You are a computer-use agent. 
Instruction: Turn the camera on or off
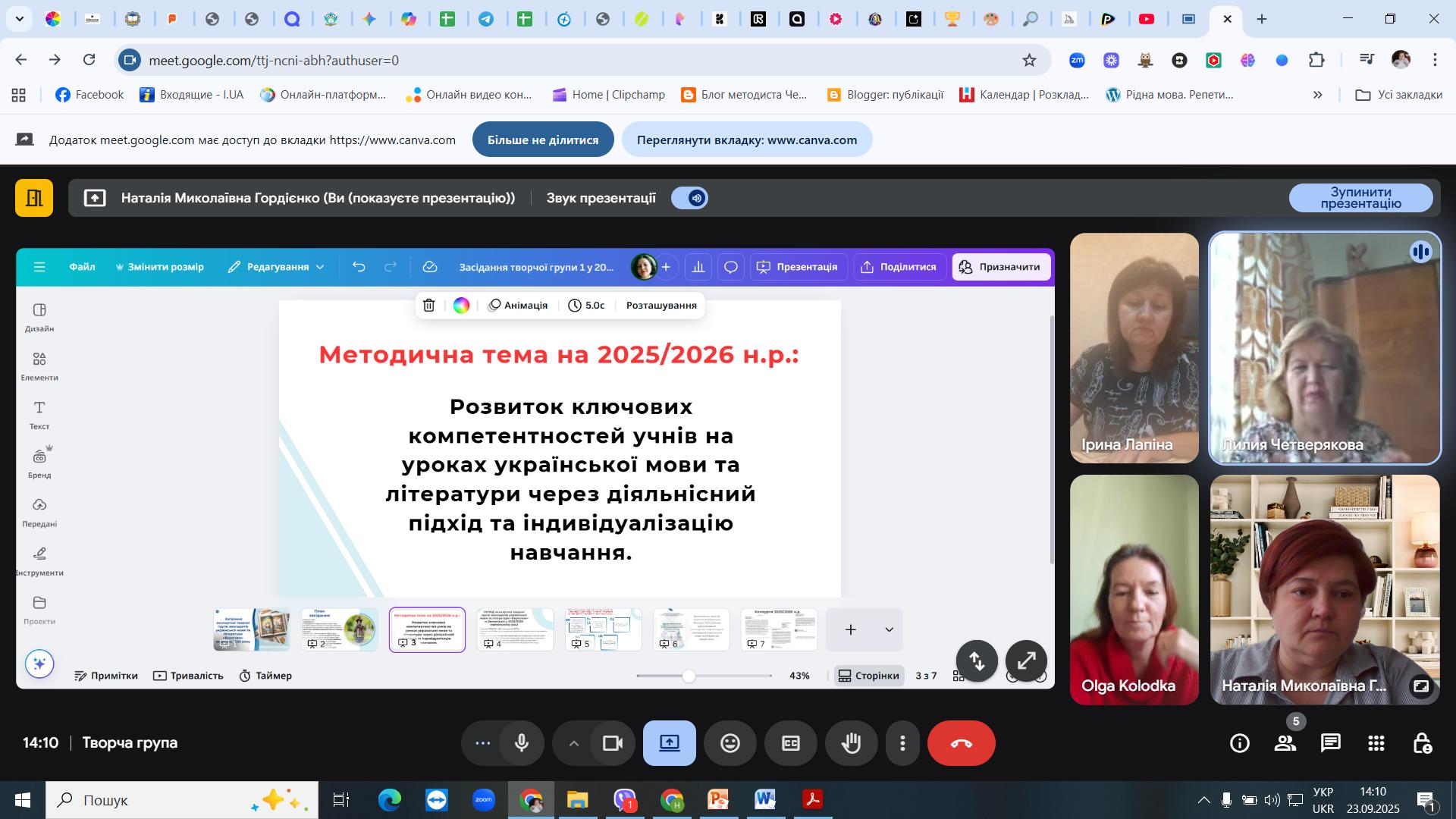(x=612, y=743)
